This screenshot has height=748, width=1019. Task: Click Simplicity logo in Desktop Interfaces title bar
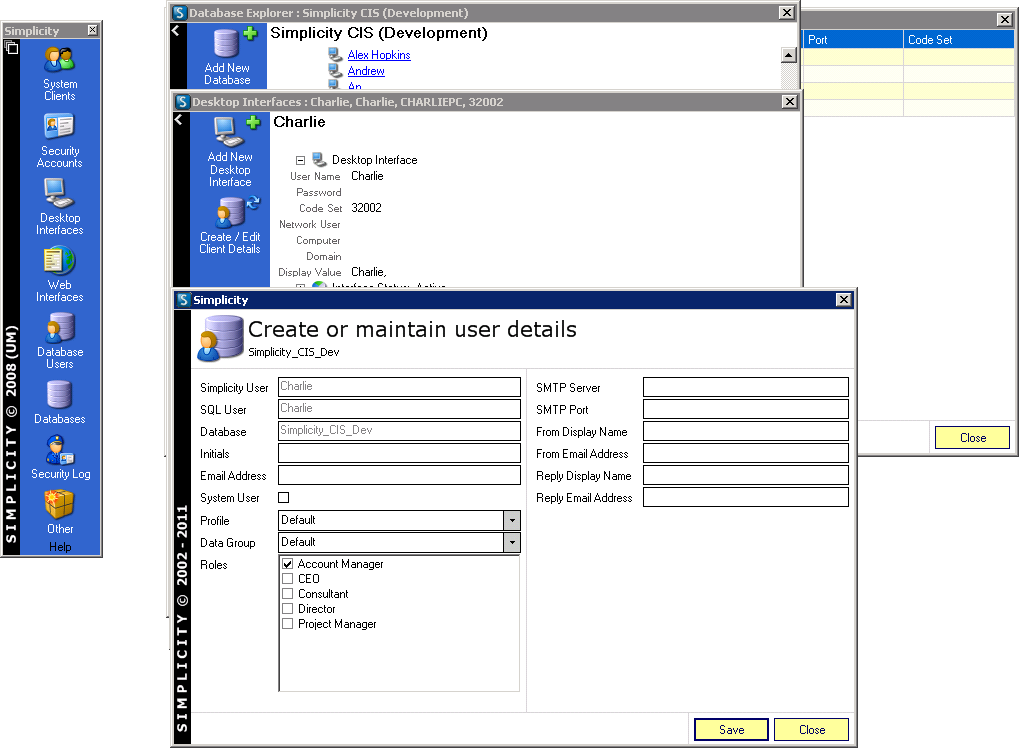[x=183, y=101]
